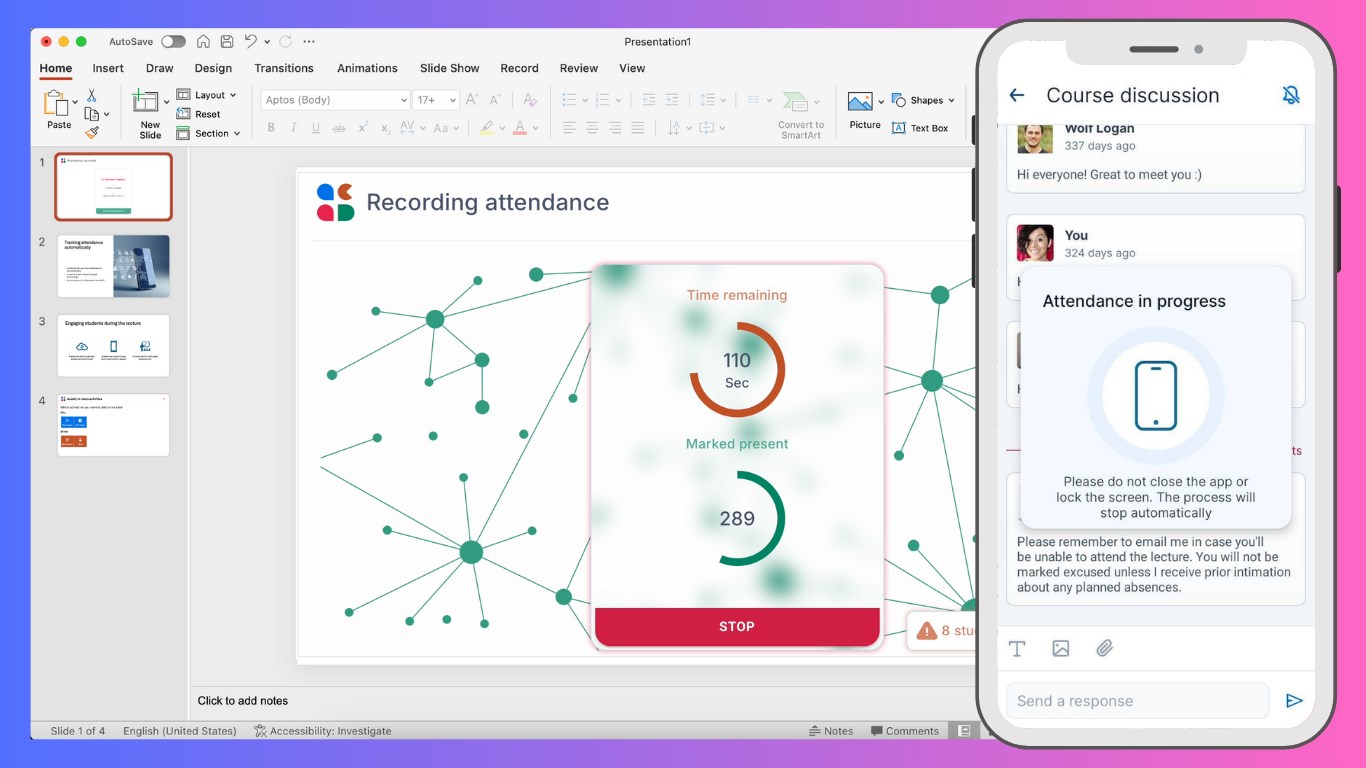Click Convert to SmartArt

[x=801, y=114]
